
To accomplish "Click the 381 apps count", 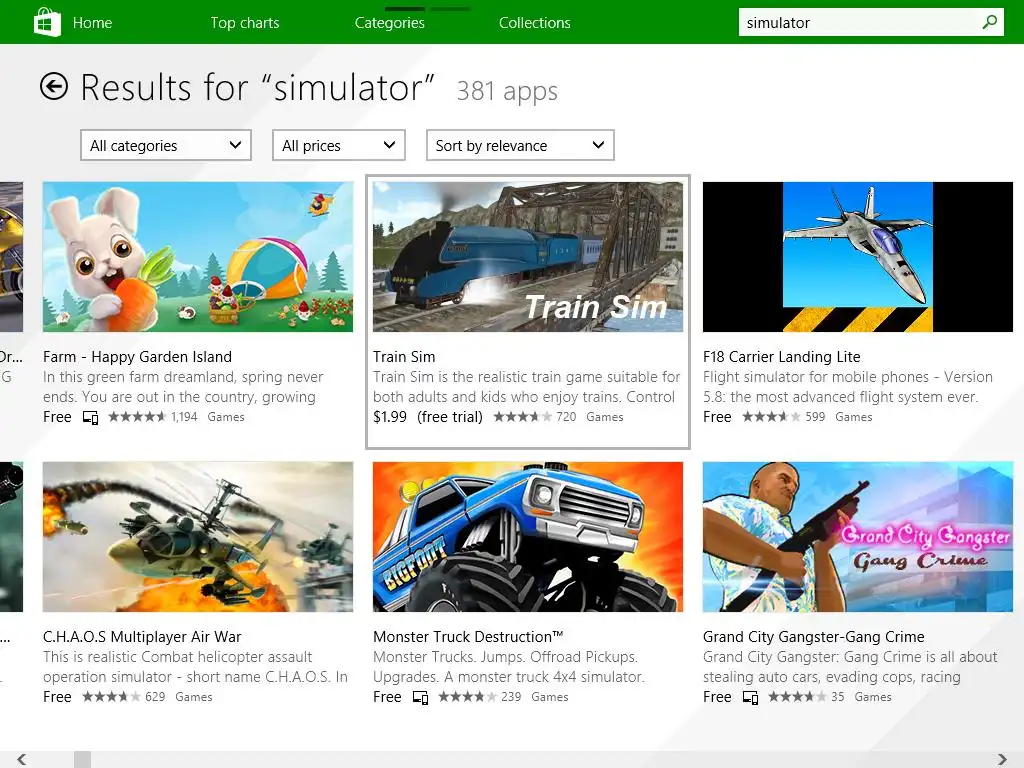I will click(x=507, y=91).
